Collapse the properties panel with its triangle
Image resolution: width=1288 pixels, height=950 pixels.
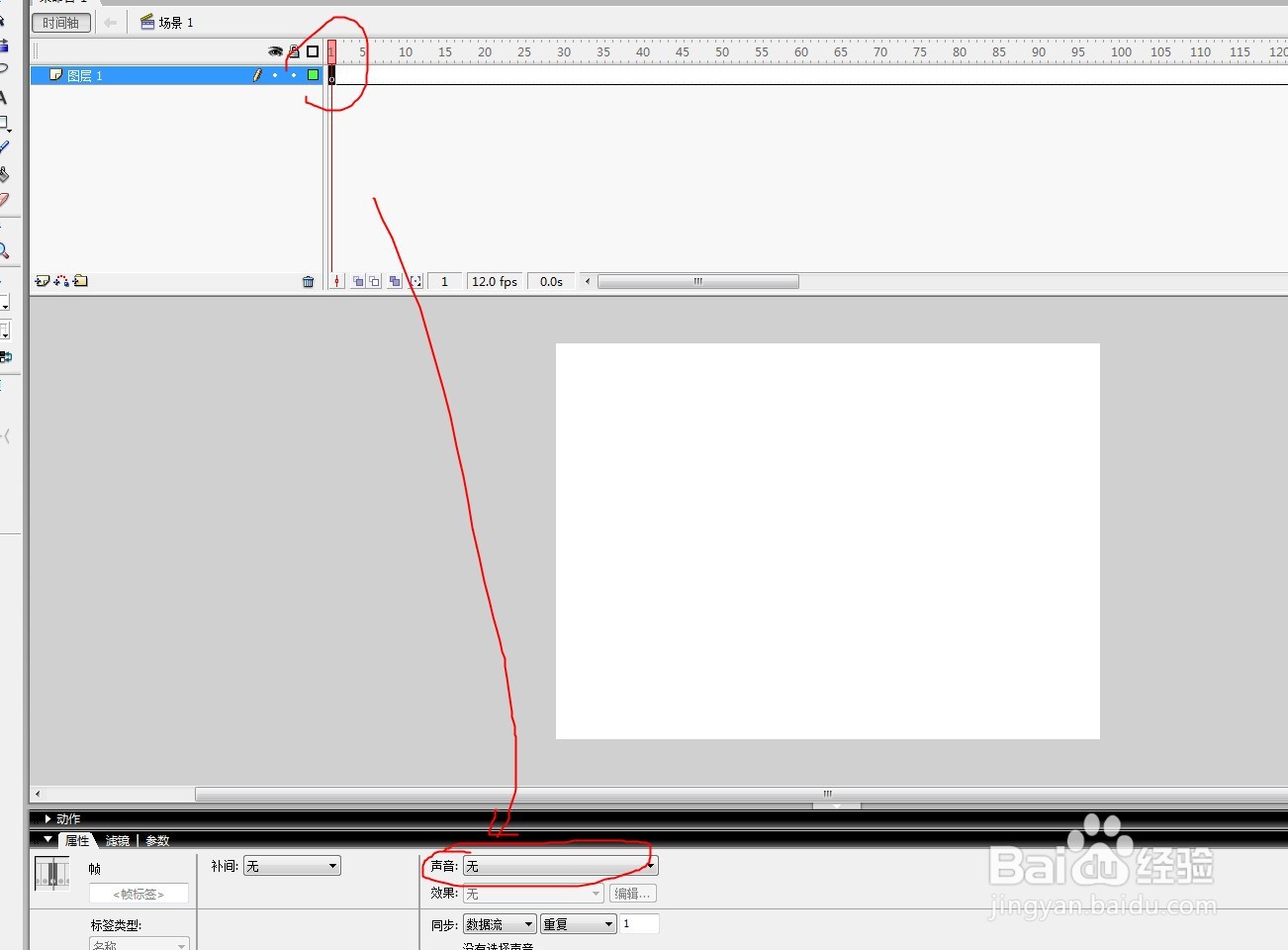(47, 839)
